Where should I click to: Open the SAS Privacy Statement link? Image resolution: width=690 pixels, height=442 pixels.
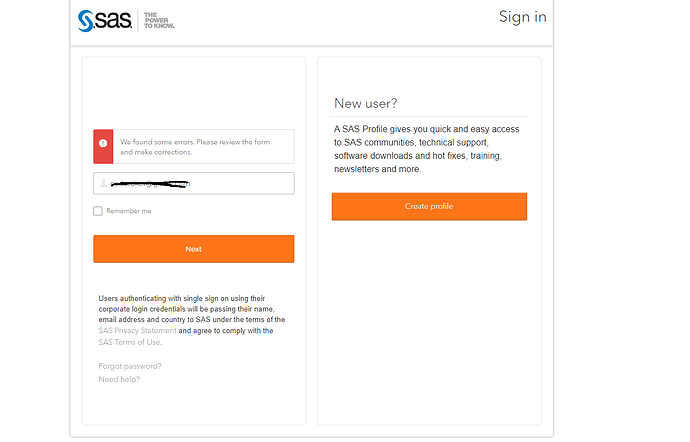click(137, 330)
